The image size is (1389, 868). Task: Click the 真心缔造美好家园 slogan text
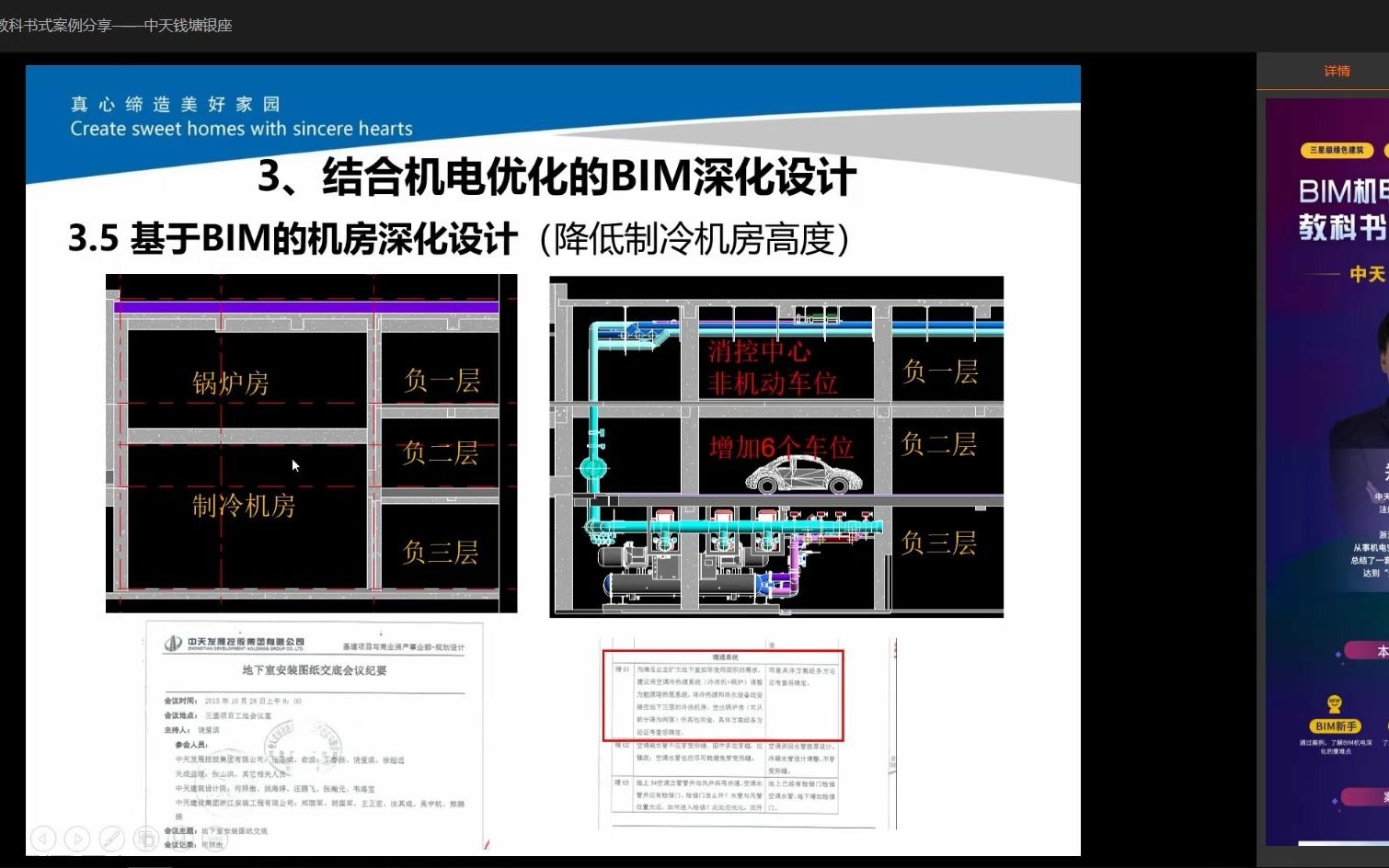pos(175,104)
